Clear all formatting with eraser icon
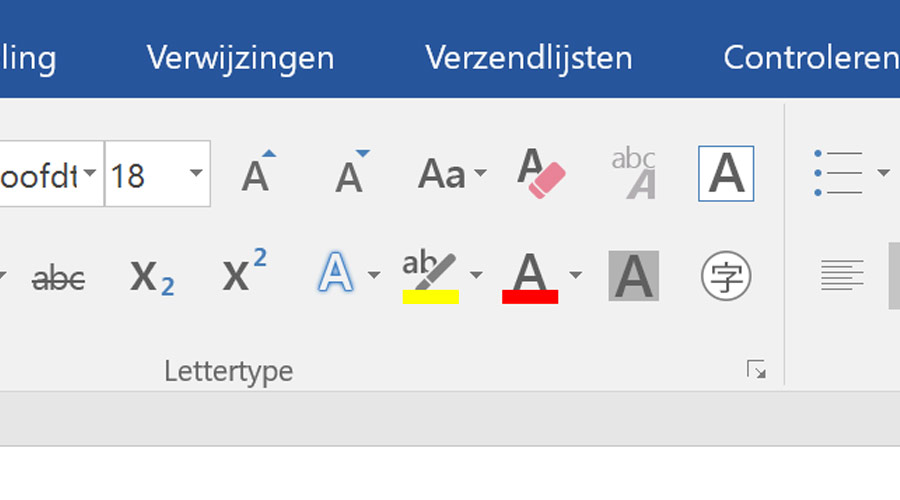 [541, 173]
